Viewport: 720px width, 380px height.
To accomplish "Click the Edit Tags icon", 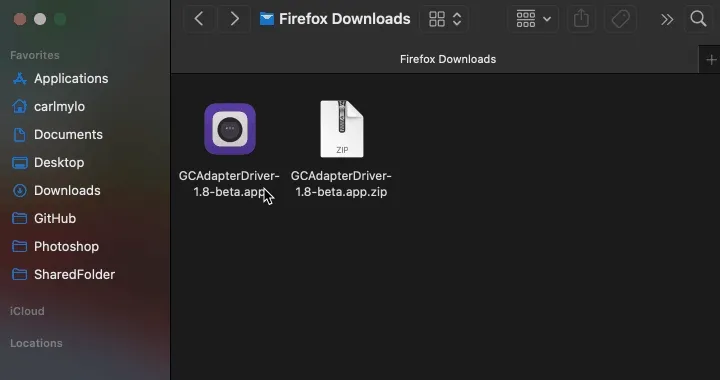I will tap(620, 19).
